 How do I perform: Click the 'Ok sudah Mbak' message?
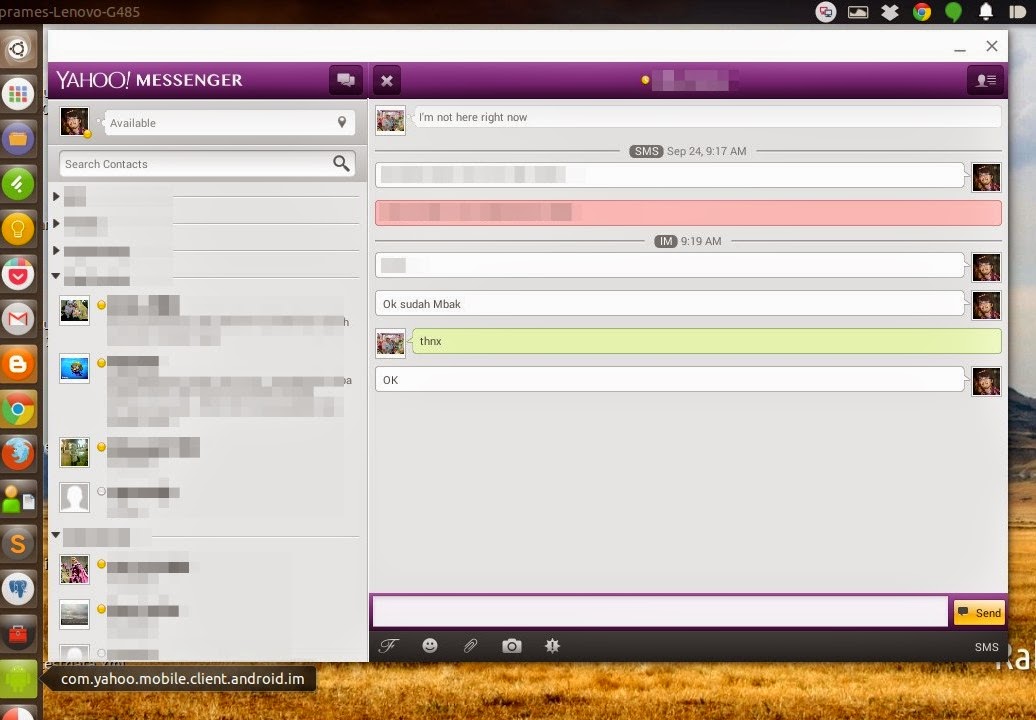pyautogui.click(x=669, y=304)
